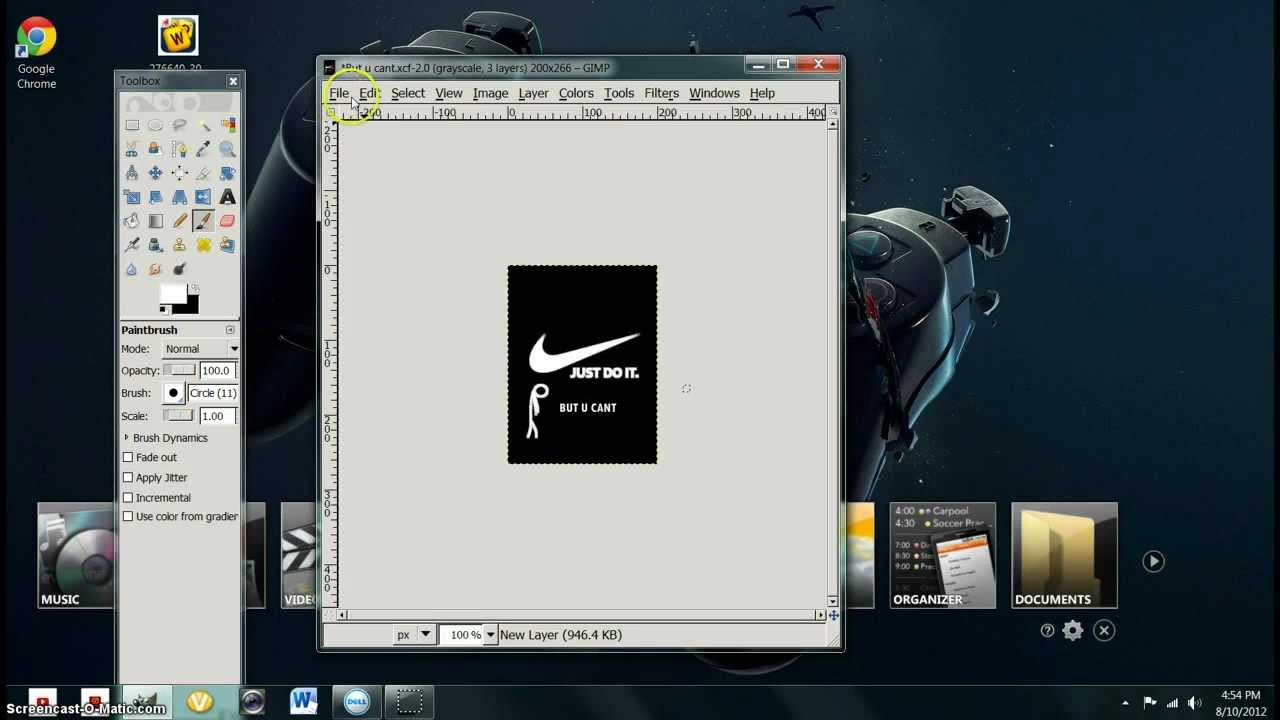
Task: Pick the Rotate tool
Action: 227,173
